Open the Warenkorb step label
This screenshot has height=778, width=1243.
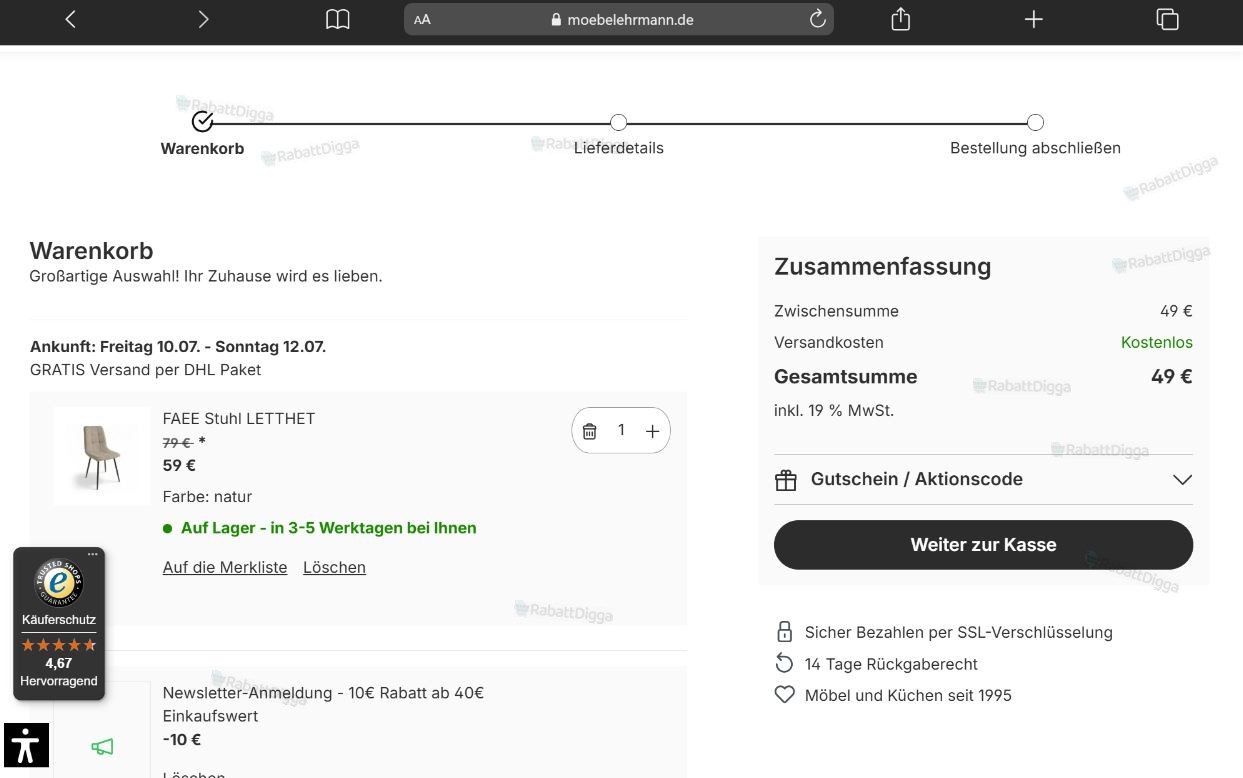point(202,148)
